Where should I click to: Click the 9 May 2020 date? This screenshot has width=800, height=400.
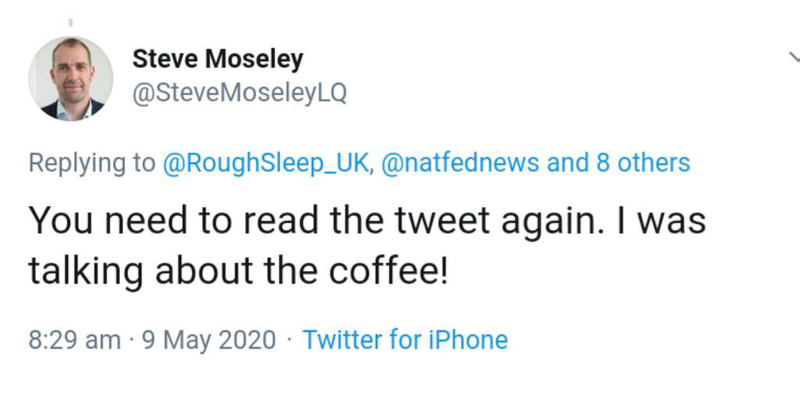209,340
